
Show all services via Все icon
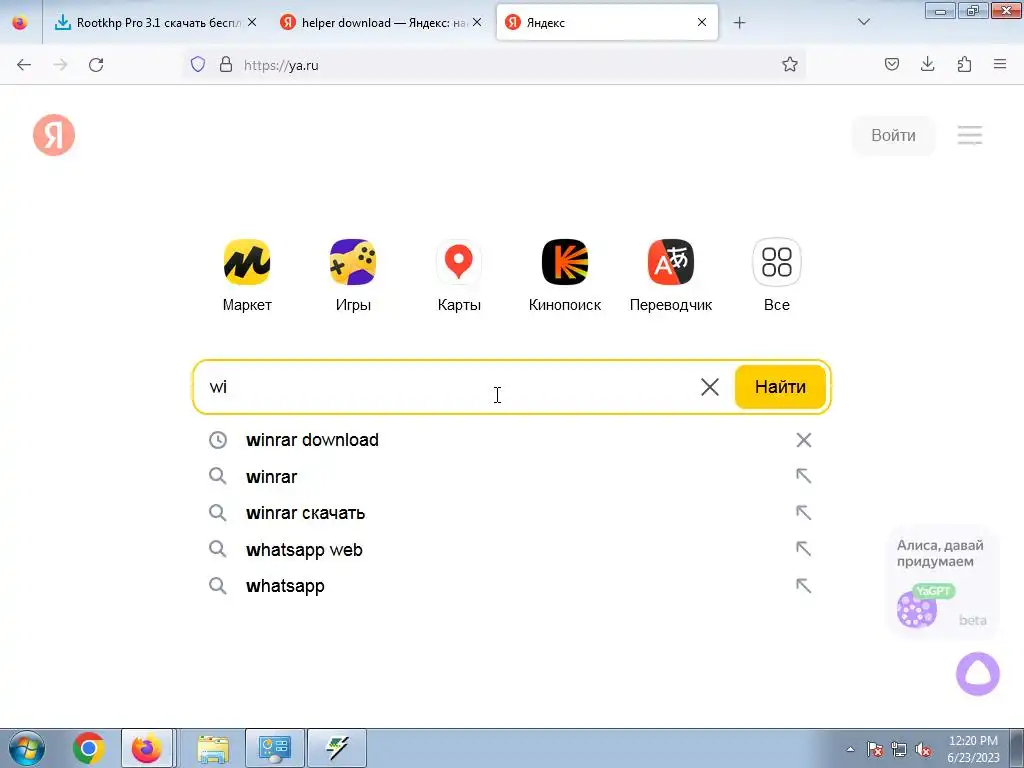[776, 262]
